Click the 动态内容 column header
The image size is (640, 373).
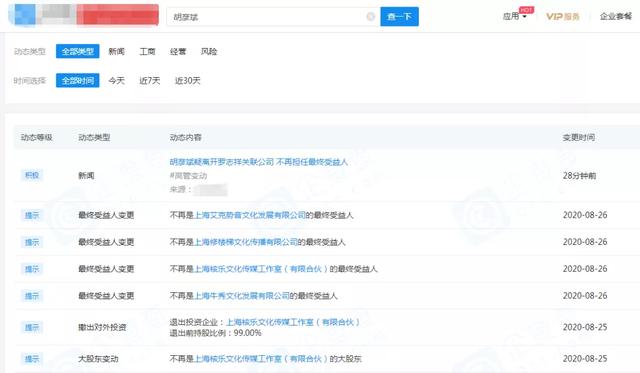(x=186, y=138)
